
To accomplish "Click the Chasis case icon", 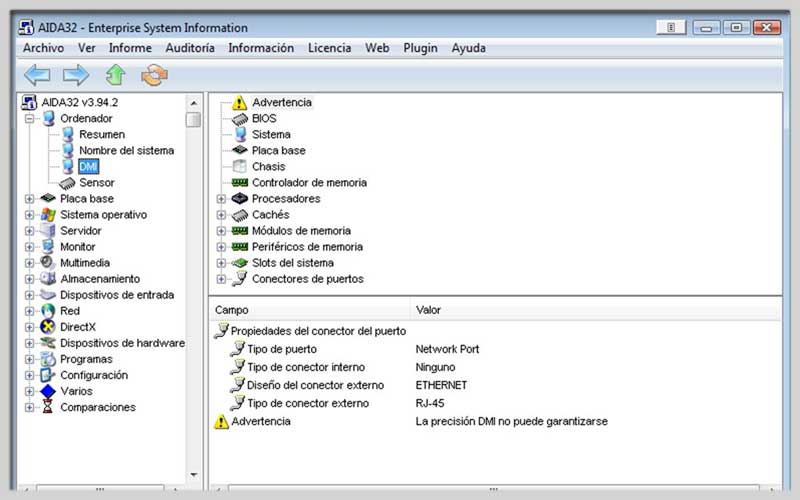I will coord(239,166).
